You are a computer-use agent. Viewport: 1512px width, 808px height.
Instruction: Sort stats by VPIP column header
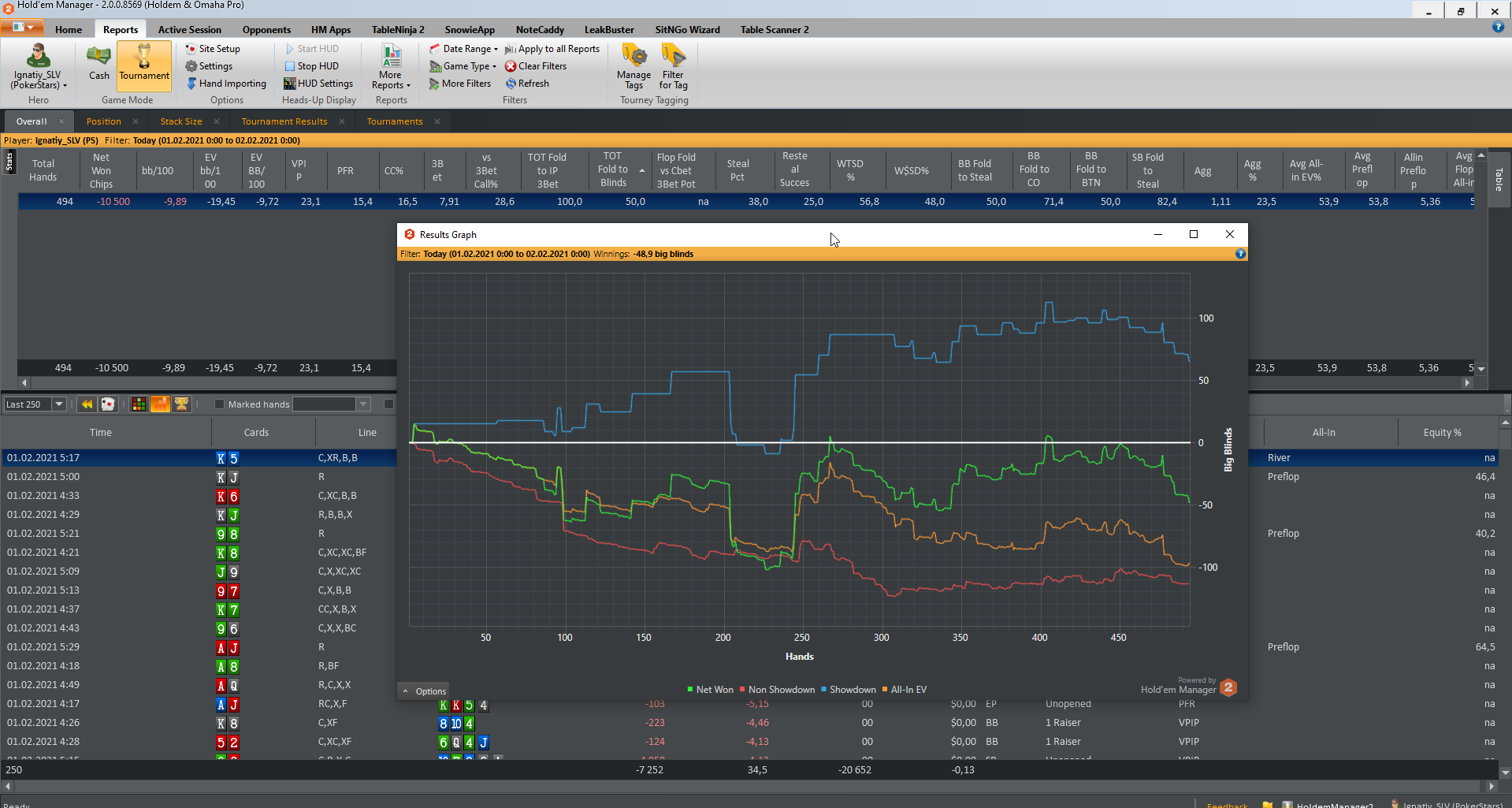point(299,170)
